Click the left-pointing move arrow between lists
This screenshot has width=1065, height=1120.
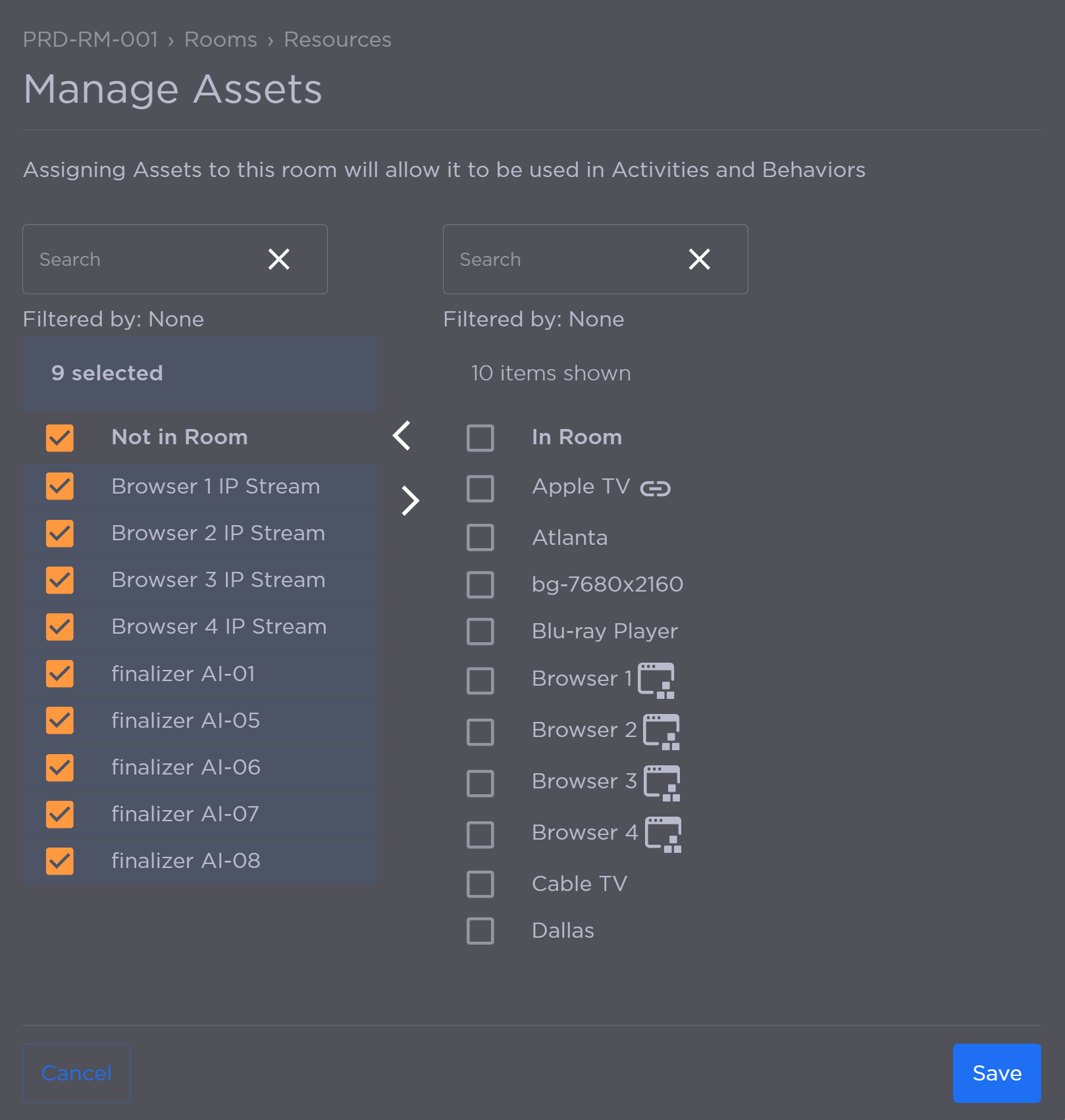[x=401, y=436]
